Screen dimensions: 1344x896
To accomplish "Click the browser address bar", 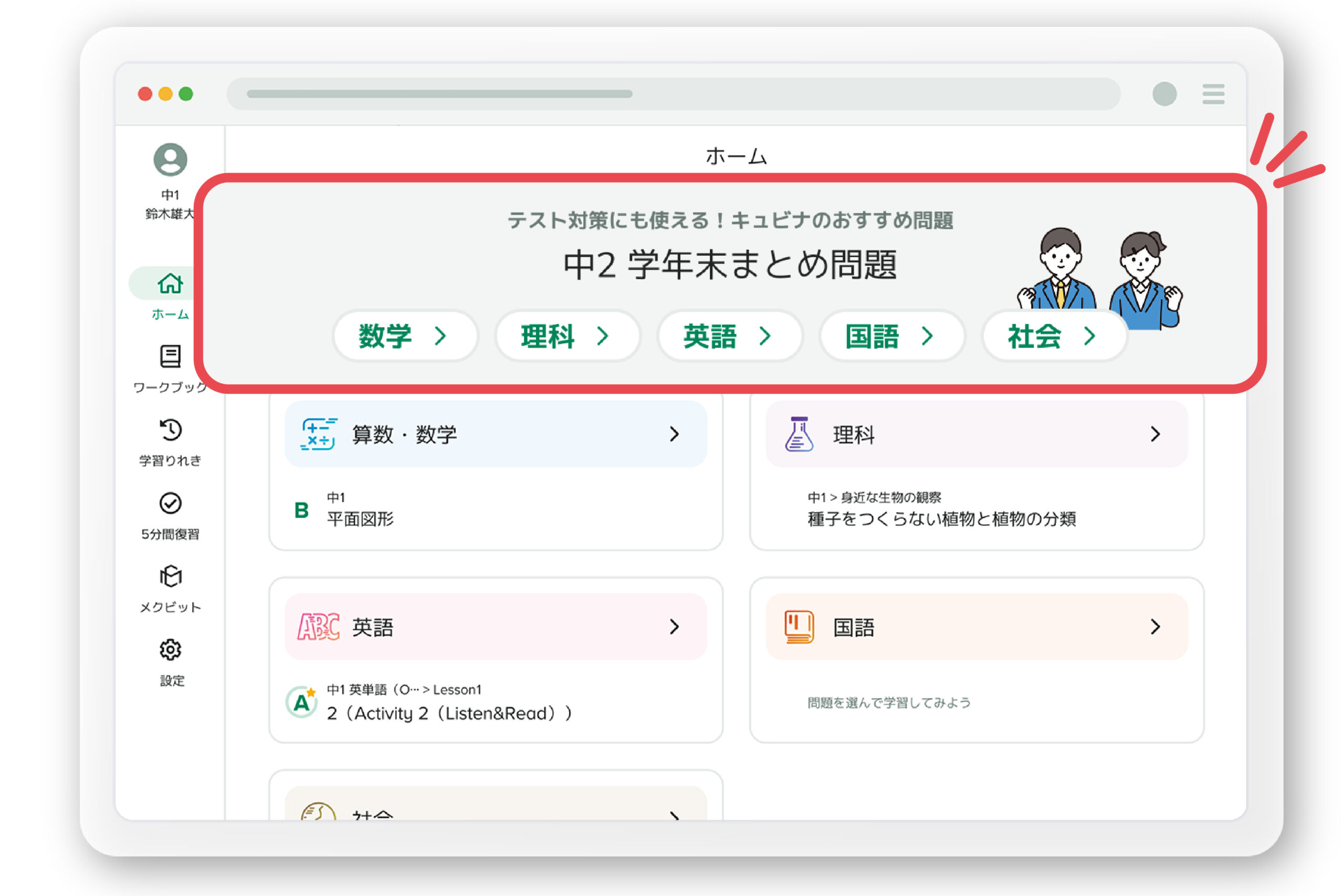I will 673,94.
